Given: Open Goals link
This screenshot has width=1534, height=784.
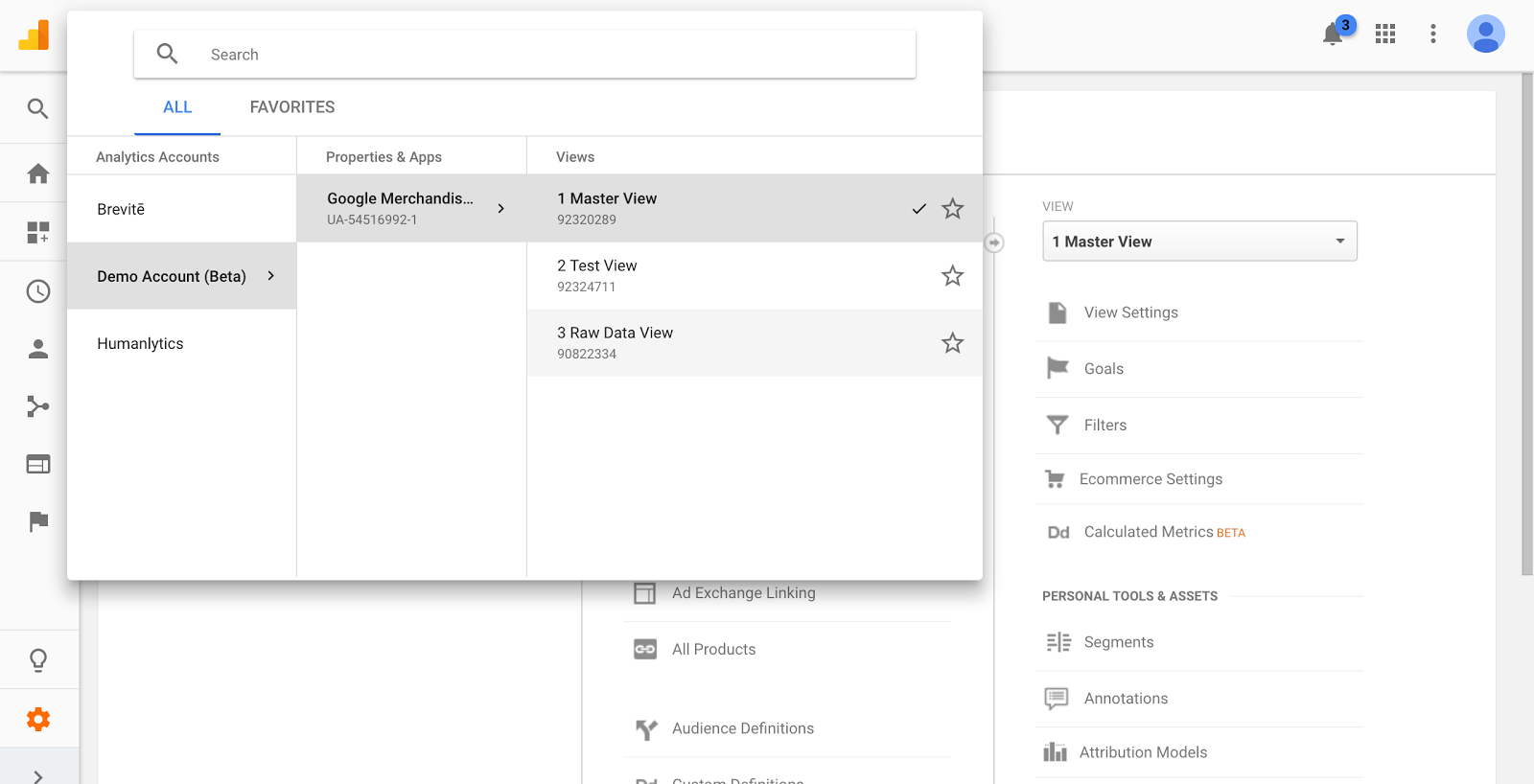Looking at the screenshot, I should (1104, 369).
